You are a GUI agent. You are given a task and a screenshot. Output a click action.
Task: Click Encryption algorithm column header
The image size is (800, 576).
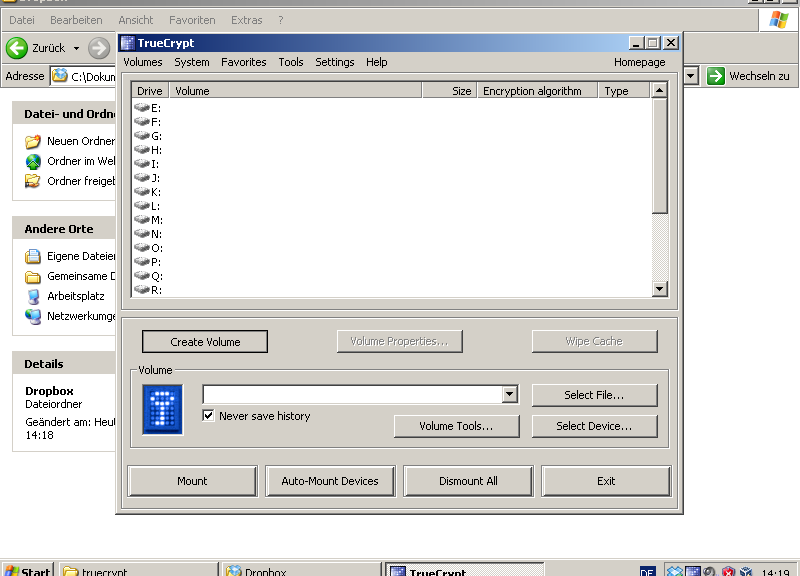(x=537, y=91)
